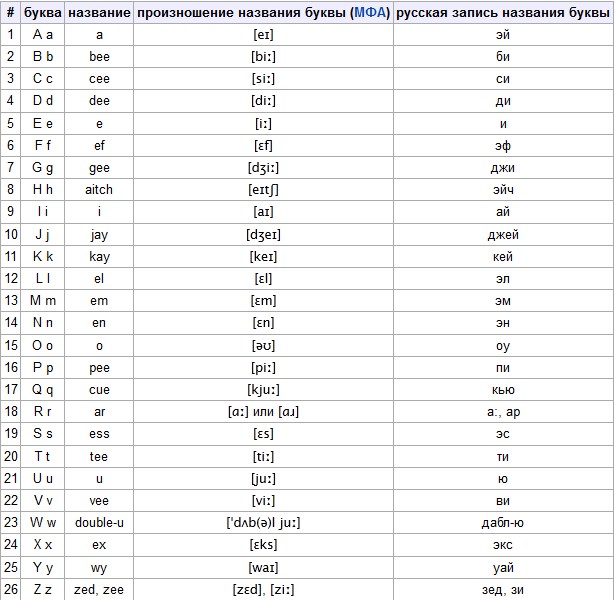Open the МФА link in the header
This screenshot has height=600, width=614.
[369, 13]
